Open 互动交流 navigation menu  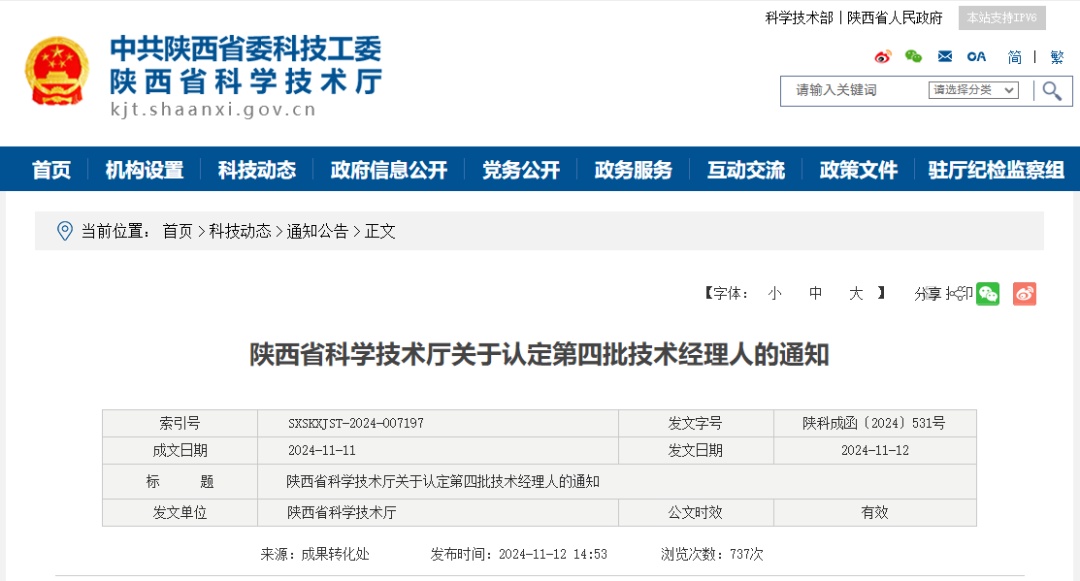pyautogui.click(x=746, y=170)
